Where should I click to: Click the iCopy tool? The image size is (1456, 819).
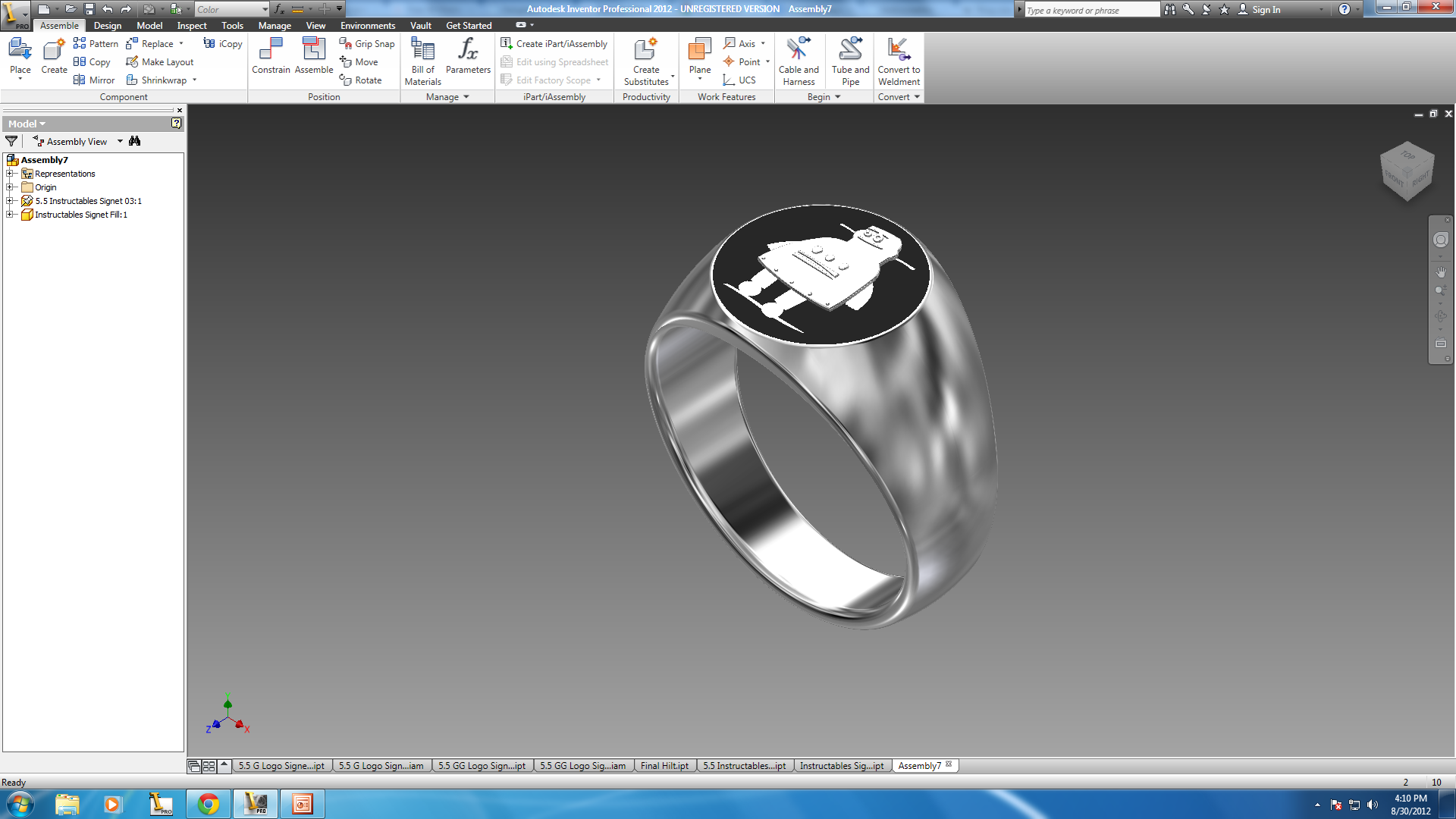(x=223, y=43)
